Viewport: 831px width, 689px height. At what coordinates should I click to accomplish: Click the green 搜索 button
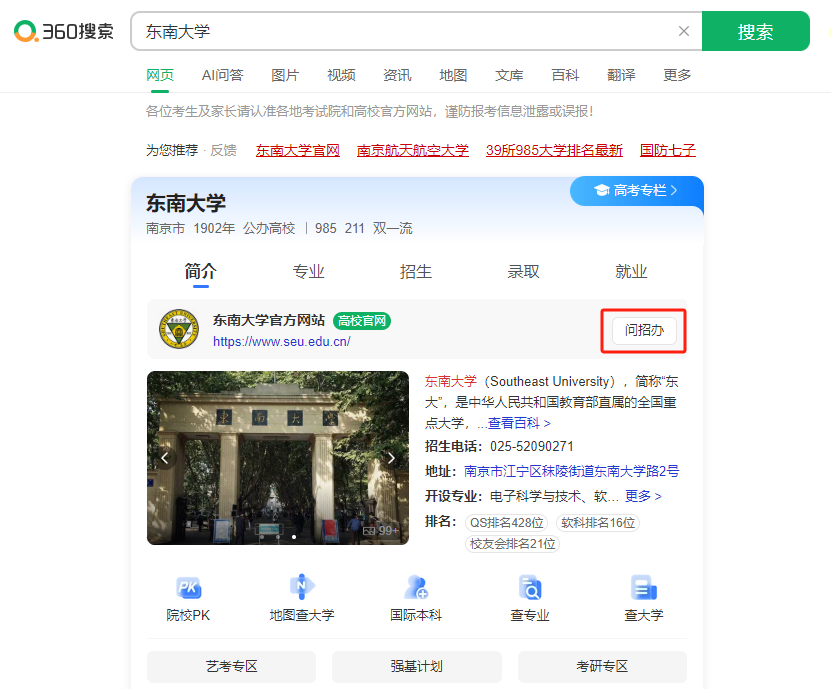point(755,31)
